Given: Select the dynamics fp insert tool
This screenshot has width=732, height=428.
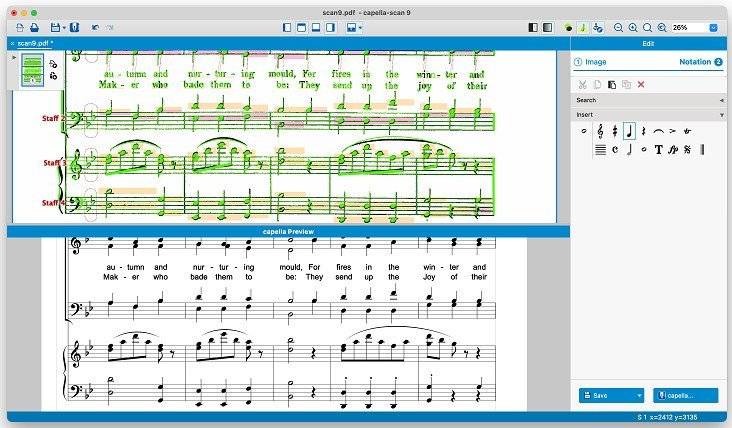Looking at the screenshot, I should [x=673, y=150].
